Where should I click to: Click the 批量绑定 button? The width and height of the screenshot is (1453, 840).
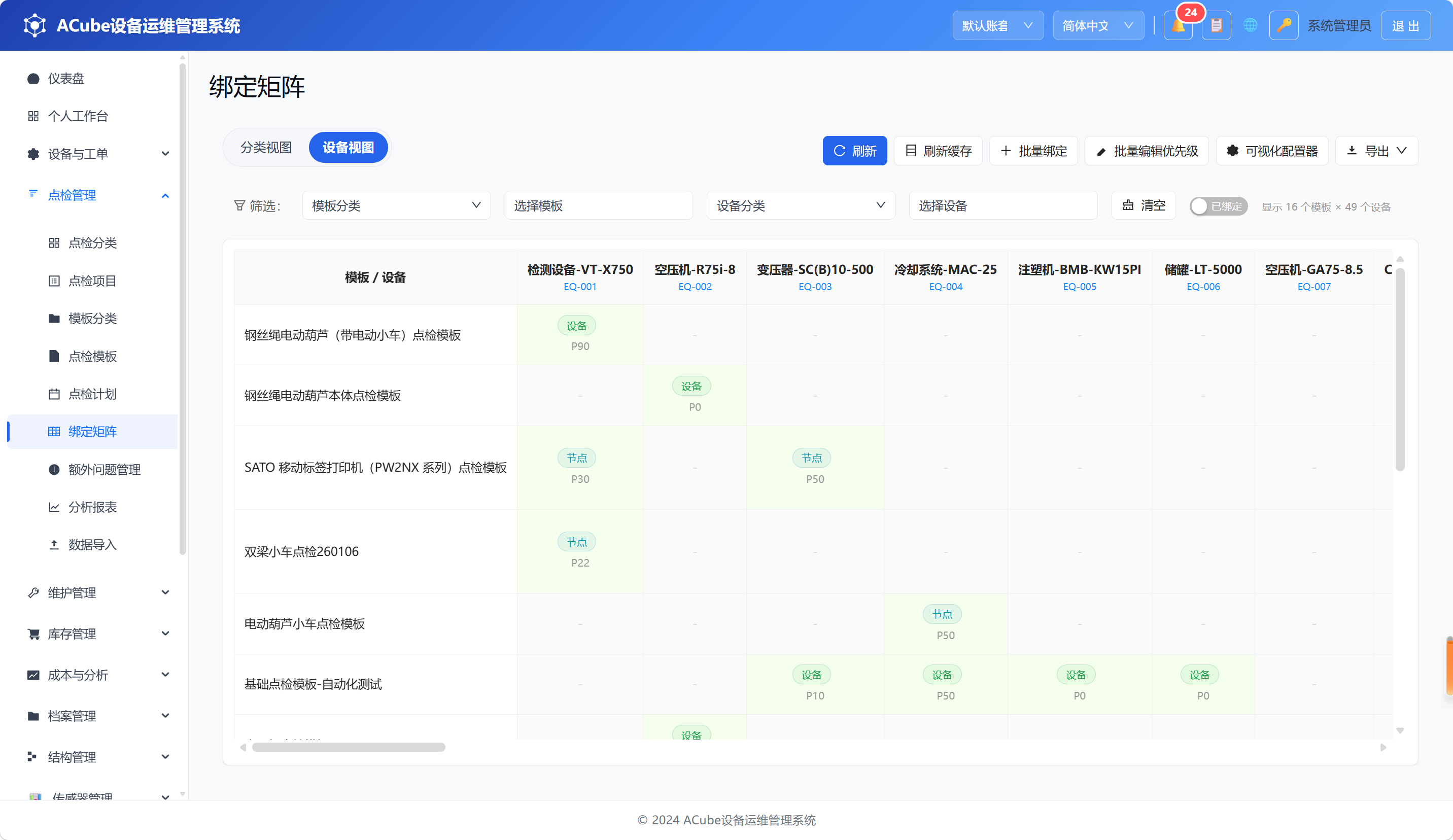click(1033, 151)
